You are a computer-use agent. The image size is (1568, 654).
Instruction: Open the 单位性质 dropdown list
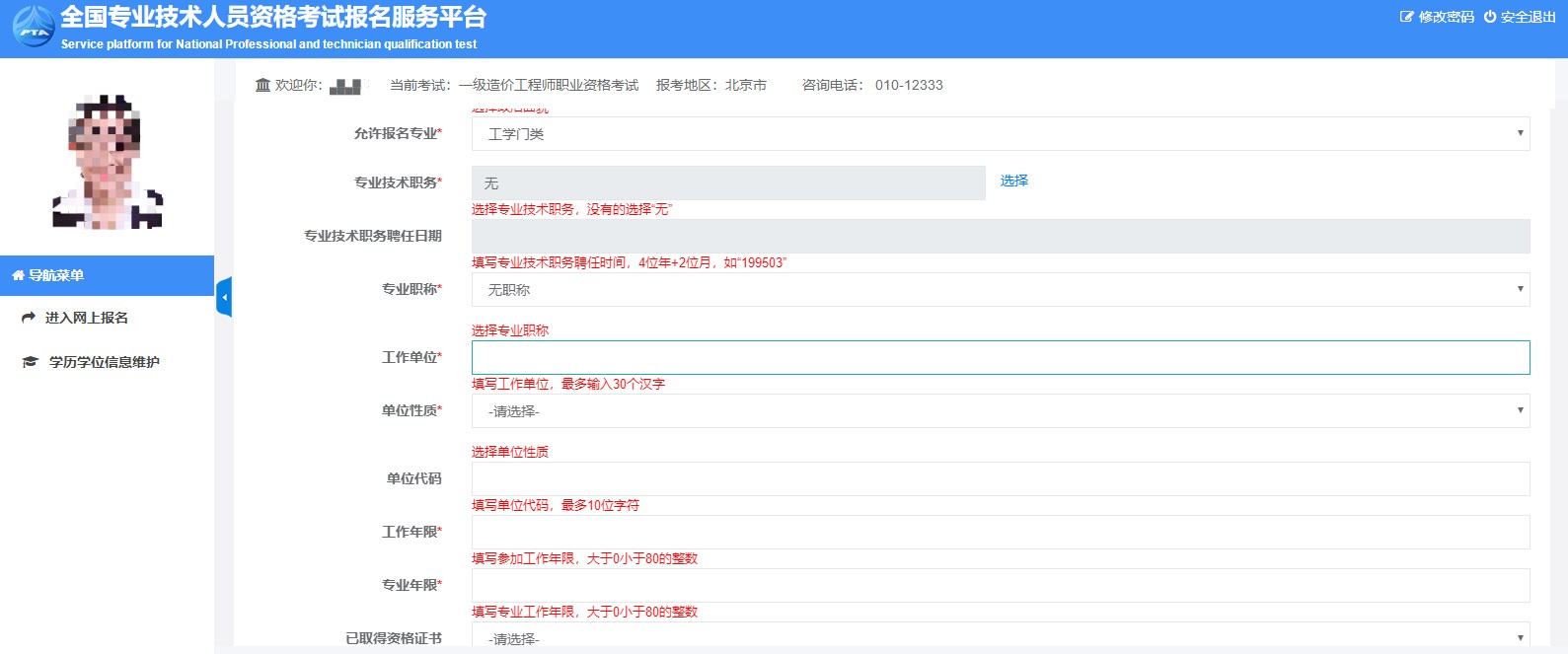tap(1000, 411)
